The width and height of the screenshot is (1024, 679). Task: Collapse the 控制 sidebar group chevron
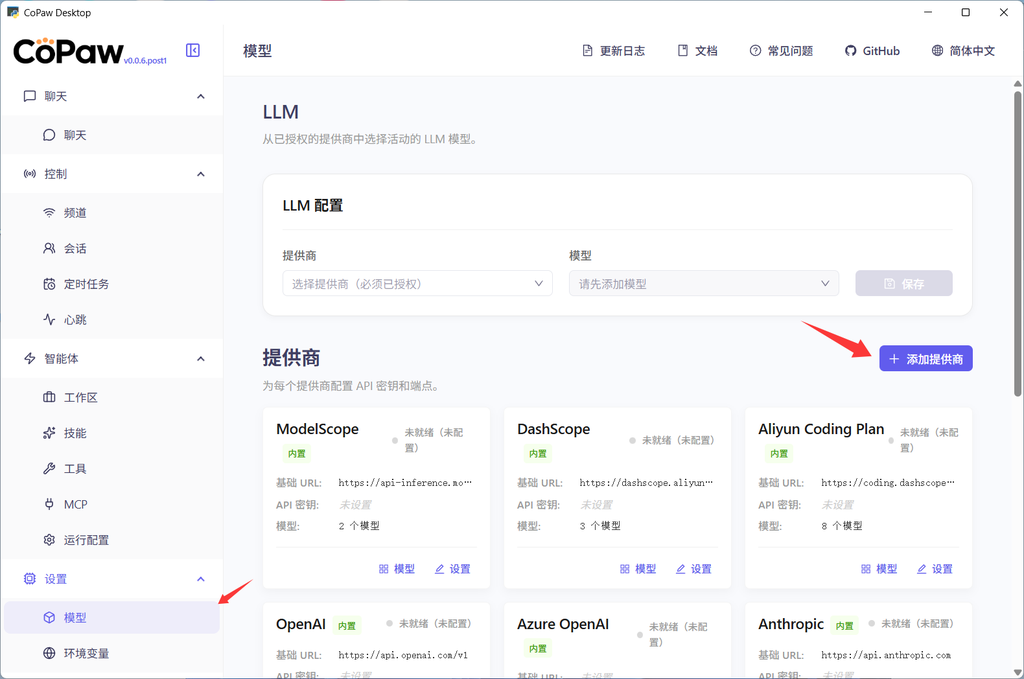pyautogui.click(x=200, y=174)
